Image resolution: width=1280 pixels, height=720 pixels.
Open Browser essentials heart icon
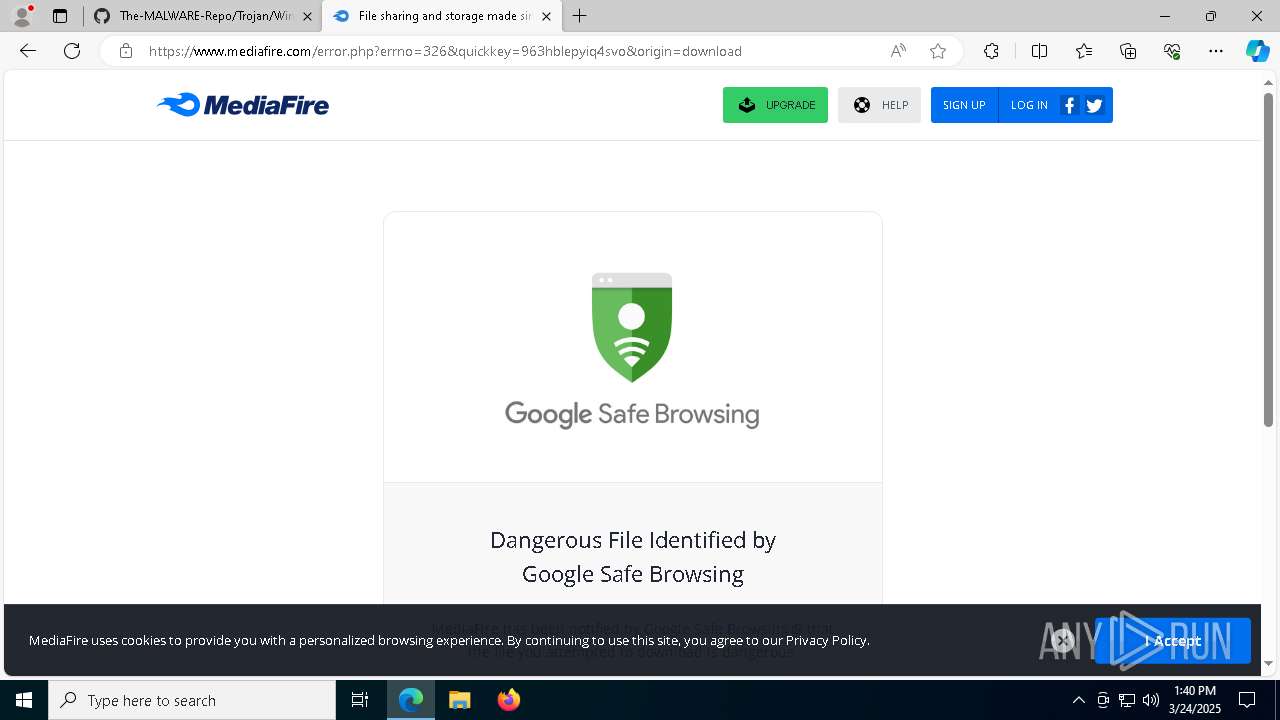tap(1172, 51)
